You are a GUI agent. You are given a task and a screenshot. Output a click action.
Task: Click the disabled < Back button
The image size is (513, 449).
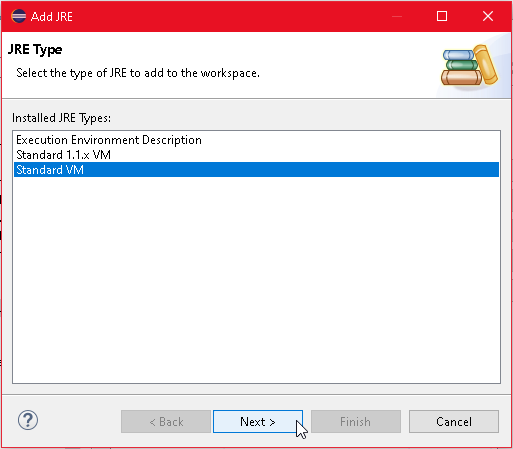(x=166, y=422)
